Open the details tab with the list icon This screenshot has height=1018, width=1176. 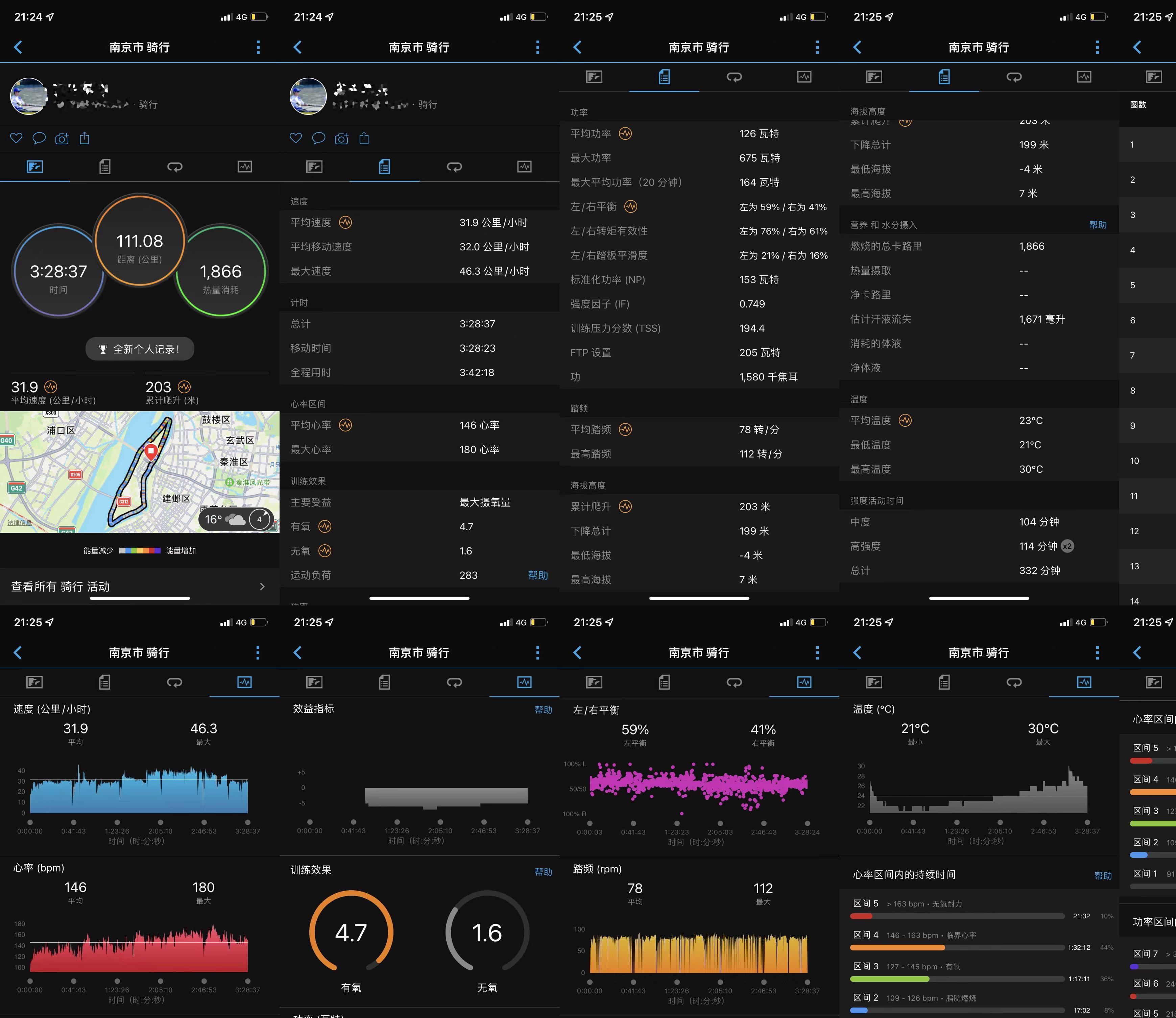(104, 167)
